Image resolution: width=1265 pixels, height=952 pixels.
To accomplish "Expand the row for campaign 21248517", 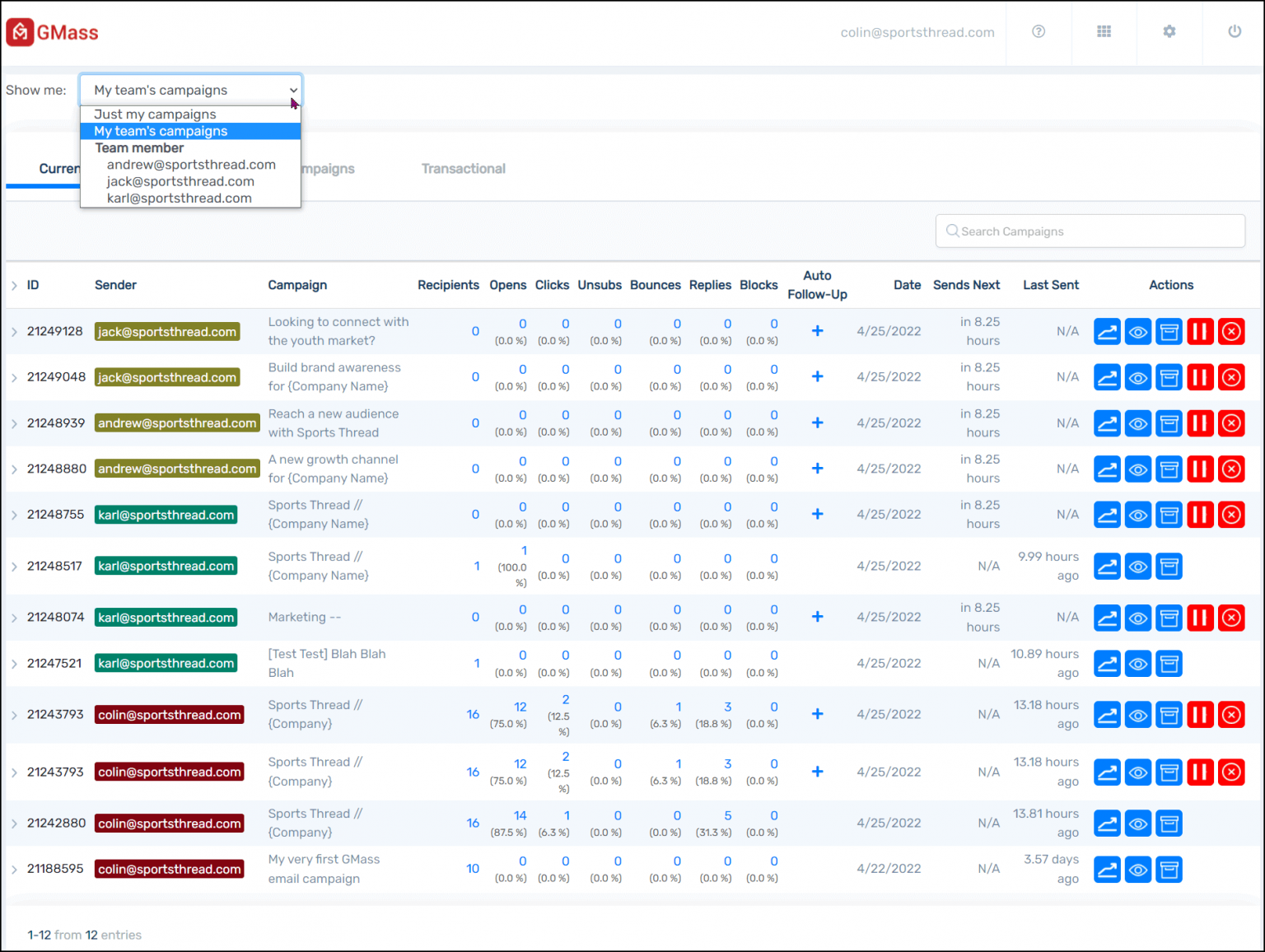I will click(13, 566).
